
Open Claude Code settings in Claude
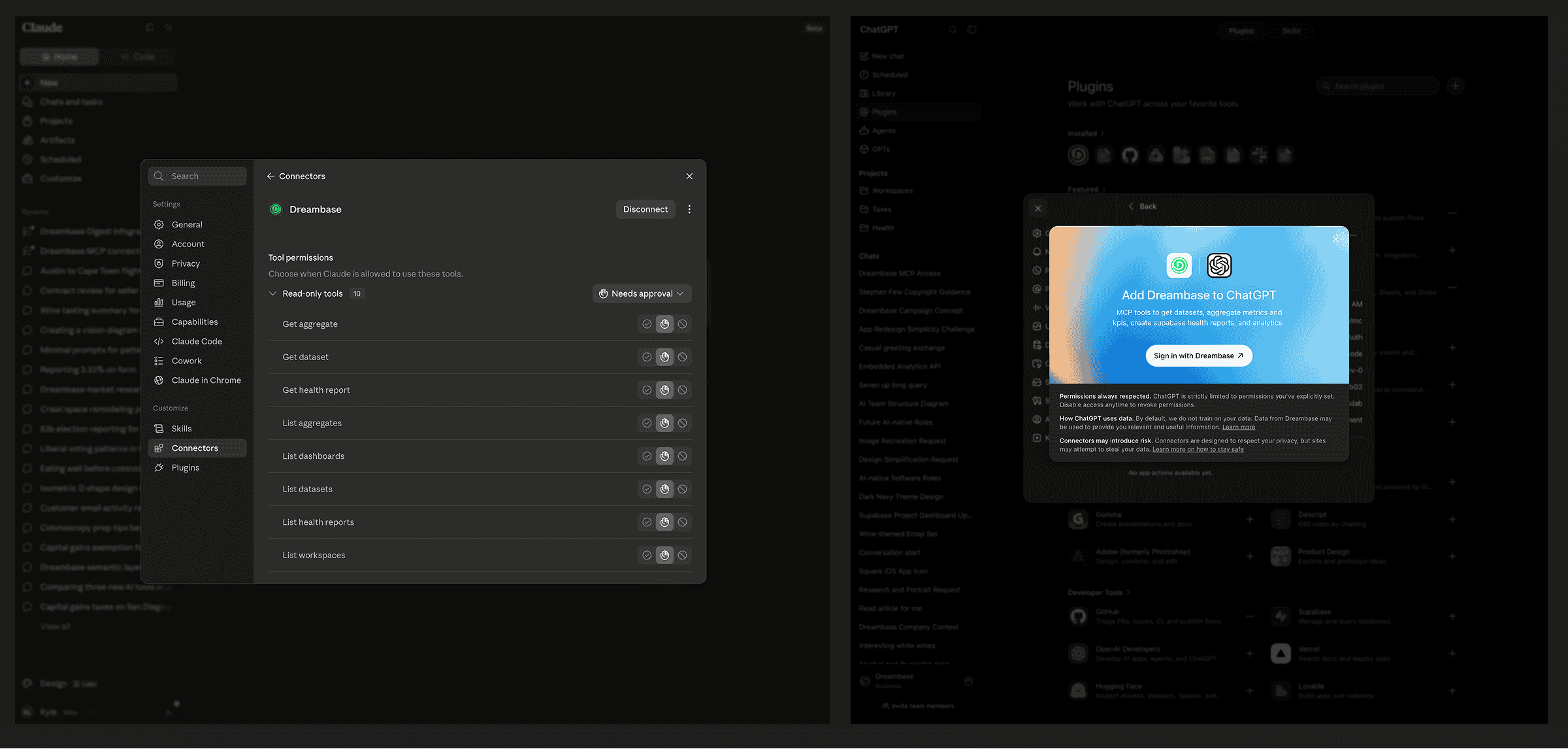pyautogui.click(x=197, y=341)
